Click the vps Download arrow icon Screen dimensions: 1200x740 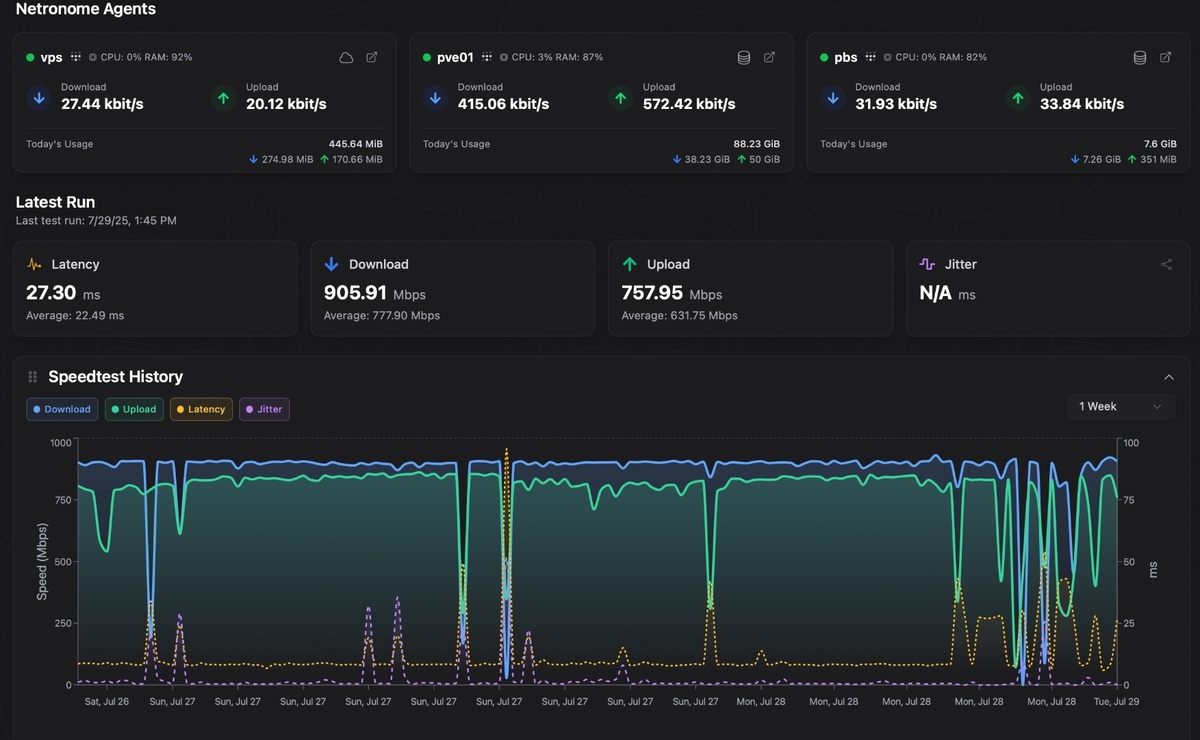tap(39, 98)
